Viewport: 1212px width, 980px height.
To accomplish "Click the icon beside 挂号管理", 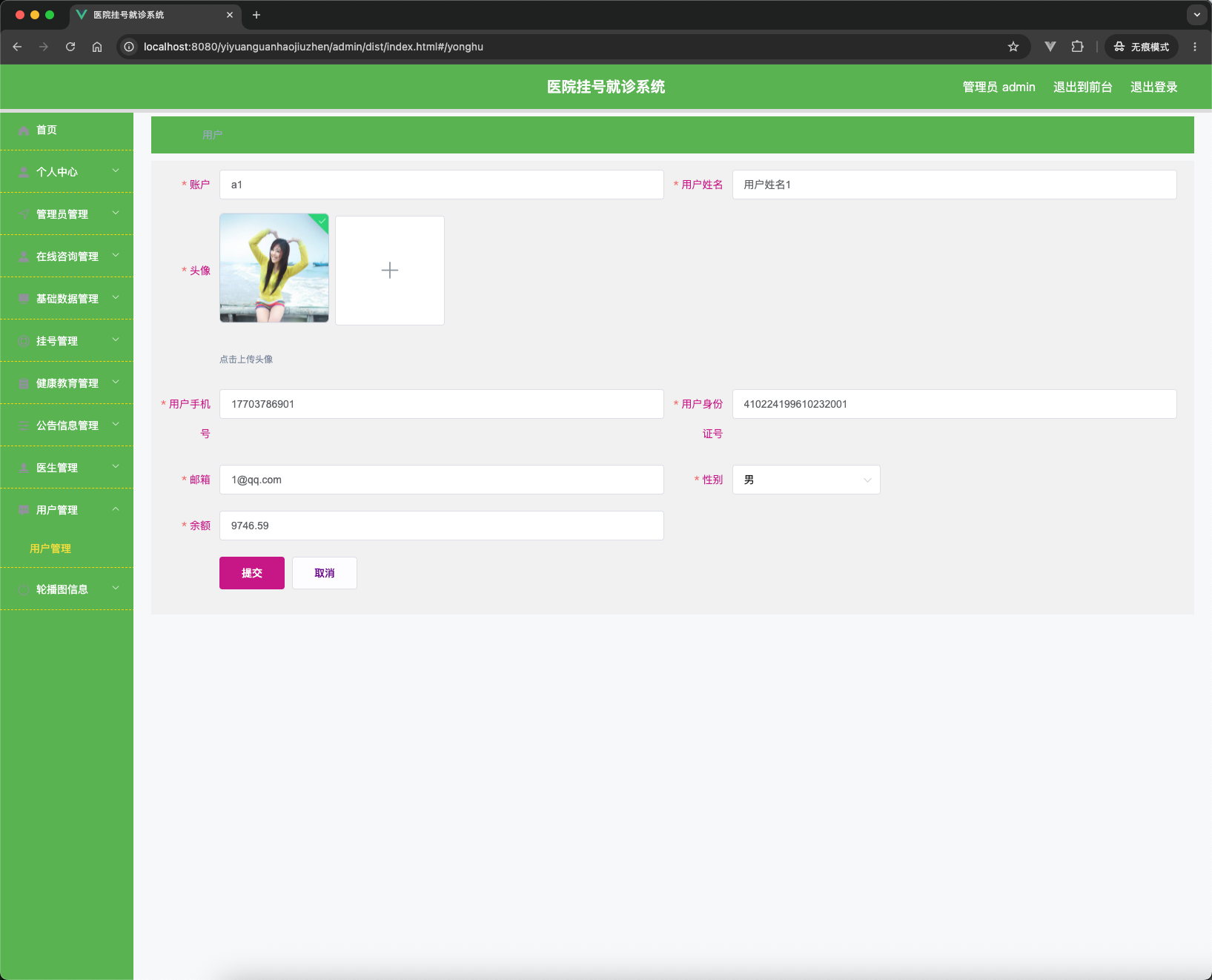I will click(24, 341).
